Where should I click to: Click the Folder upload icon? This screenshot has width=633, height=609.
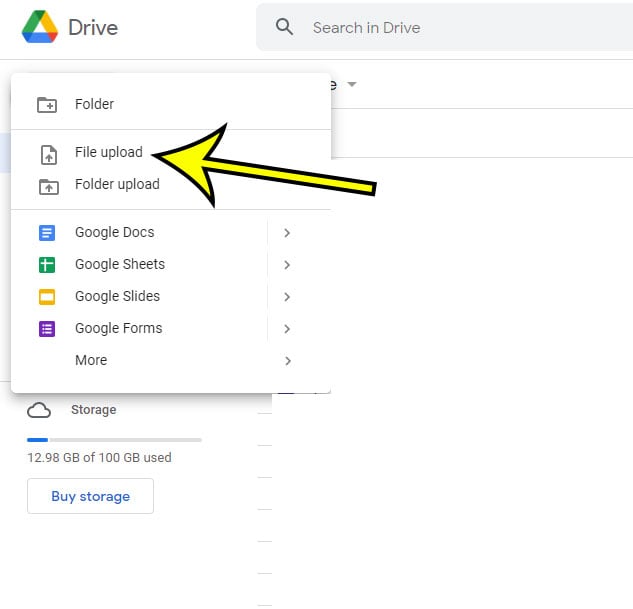(49, 187)
